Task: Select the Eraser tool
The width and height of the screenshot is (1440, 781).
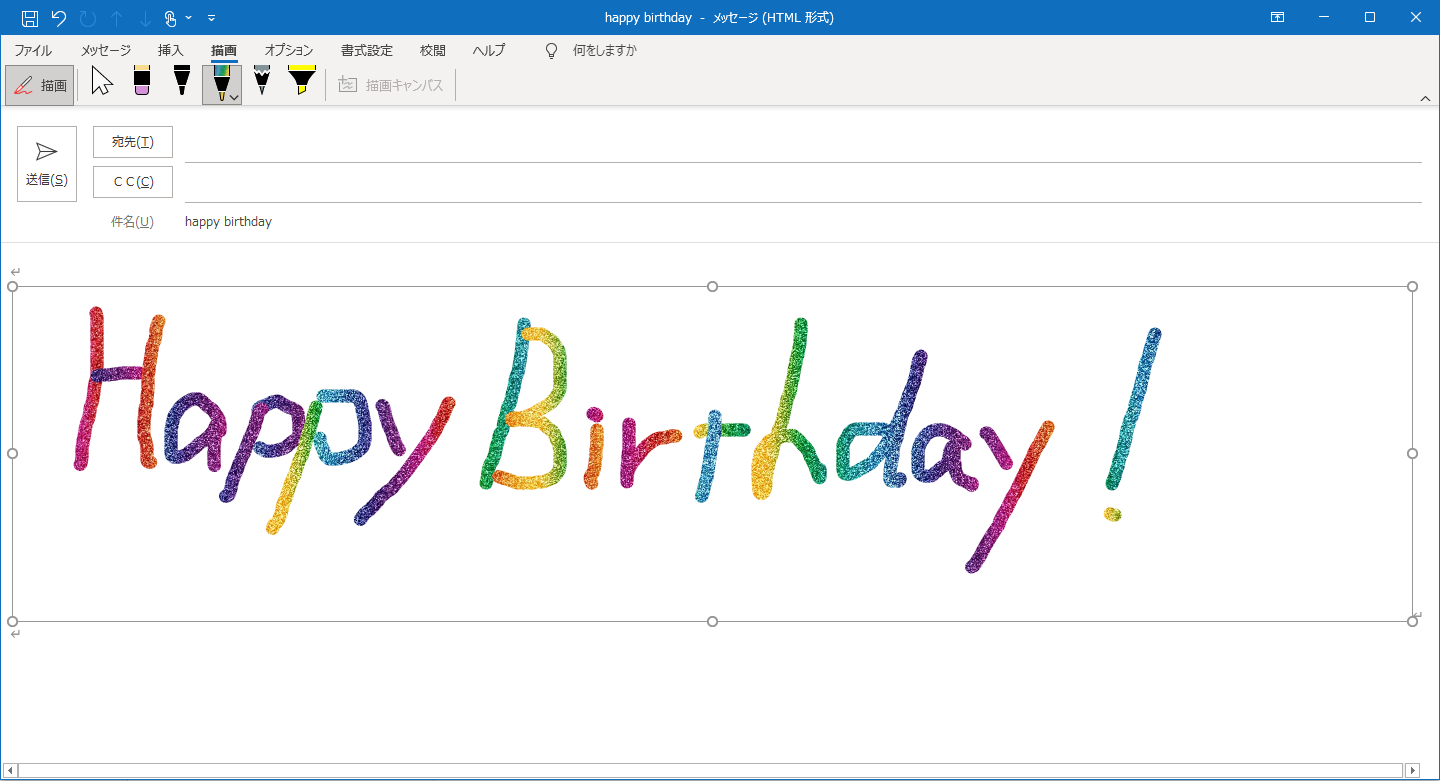Action: (141, 80)
